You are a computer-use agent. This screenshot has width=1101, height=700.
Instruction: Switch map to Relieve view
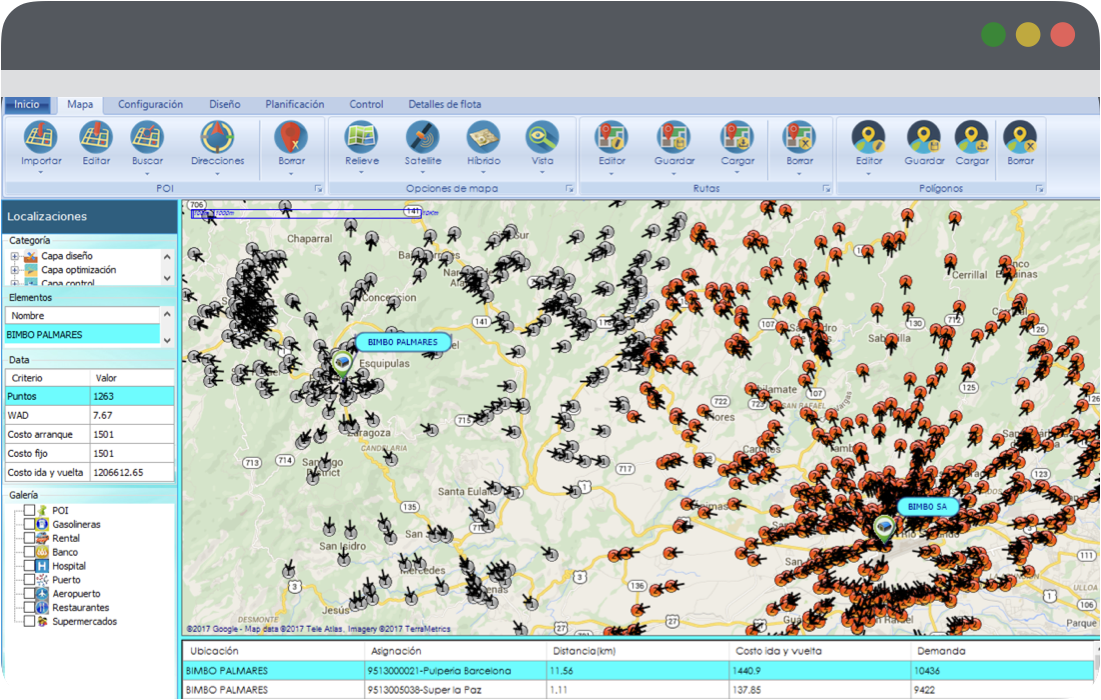coord(362,138)
